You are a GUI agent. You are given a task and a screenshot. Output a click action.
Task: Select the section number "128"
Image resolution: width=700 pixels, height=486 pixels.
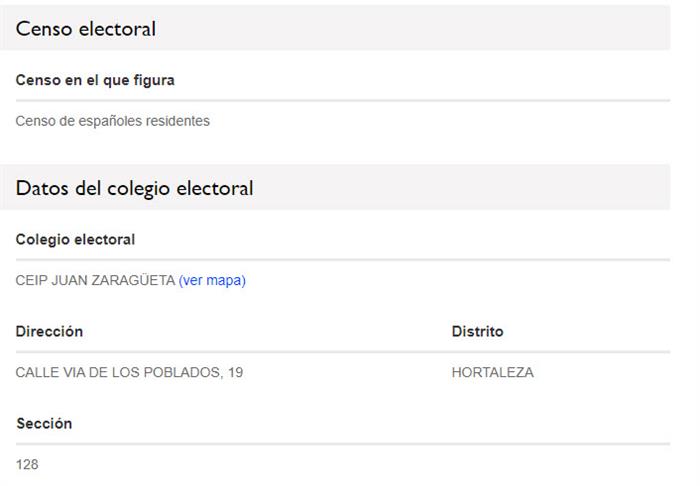click(x=27, y=465)
